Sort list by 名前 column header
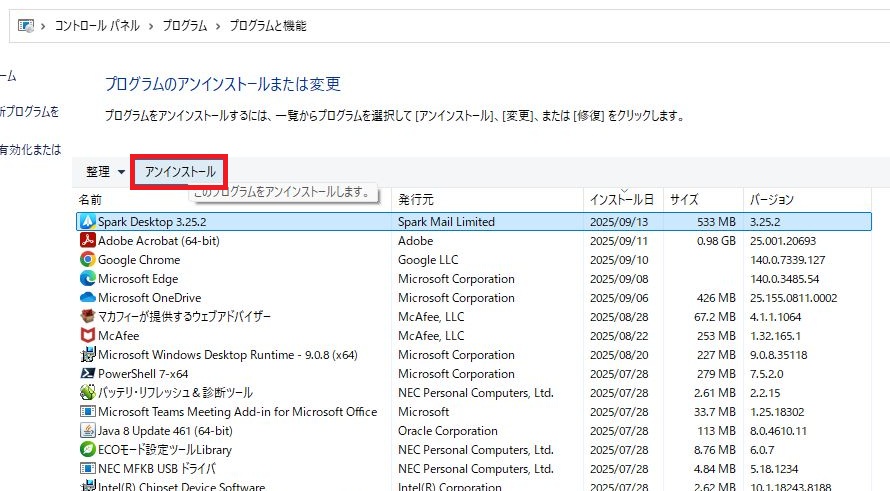The height and width of the screenshot is (491, 890). 90,200
